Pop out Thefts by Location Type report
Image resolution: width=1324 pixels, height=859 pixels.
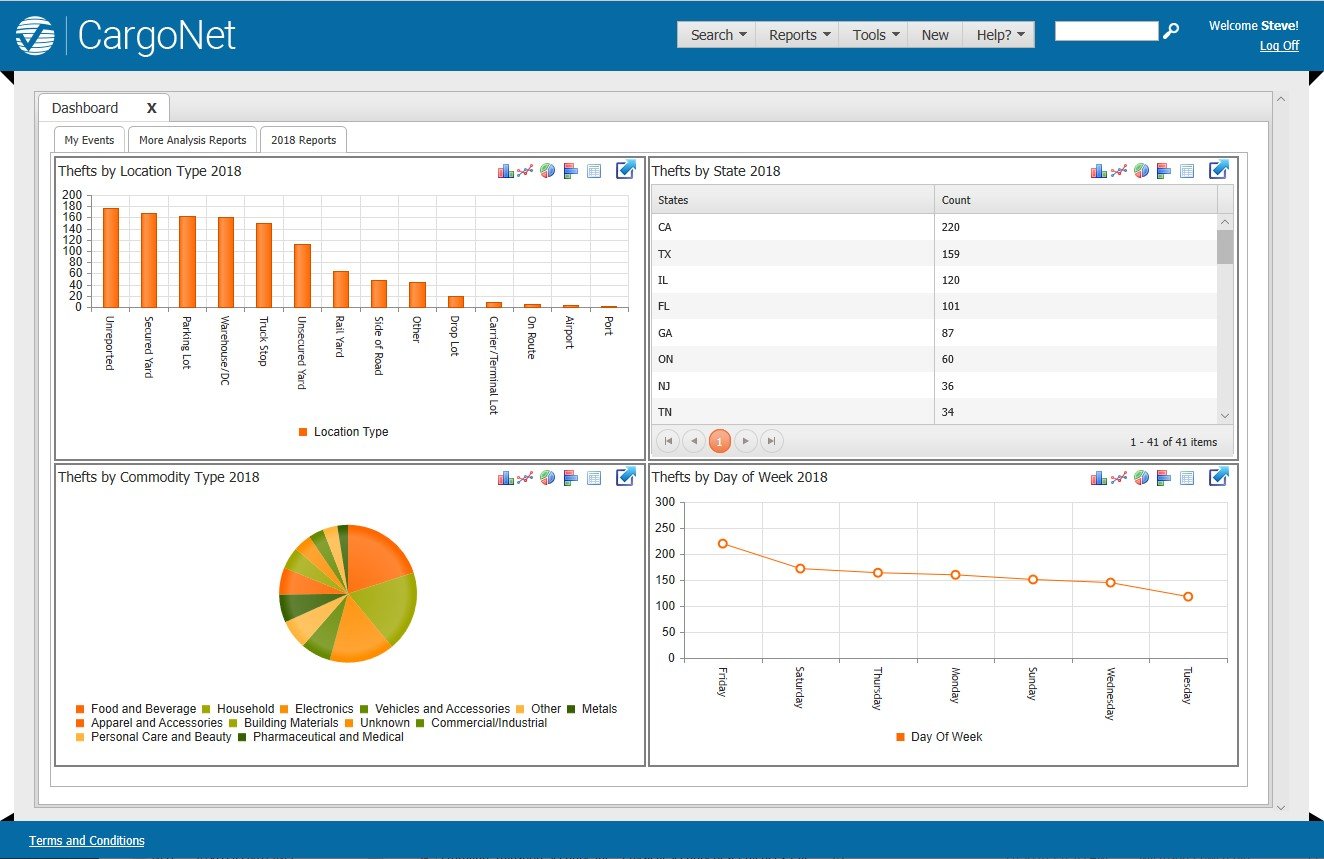click(x=626, y=170)
